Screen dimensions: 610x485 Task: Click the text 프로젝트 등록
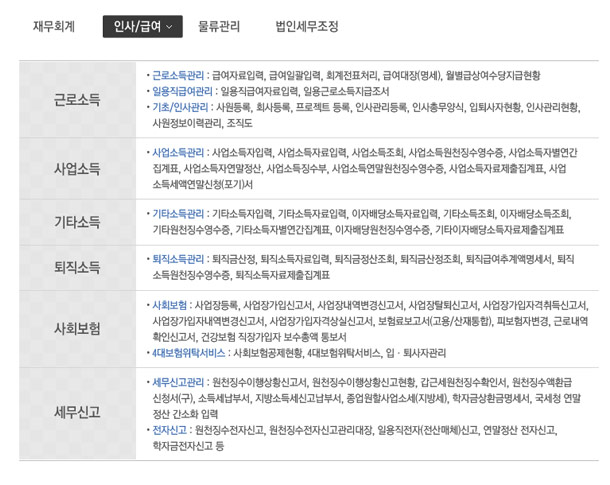pyautogui.click(x=323, y=107)
